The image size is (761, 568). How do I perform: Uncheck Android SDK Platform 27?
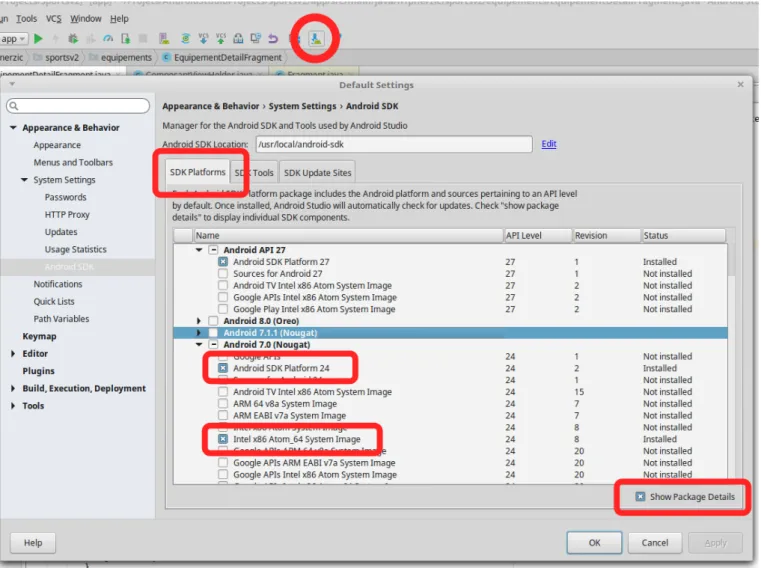[223, 262]
